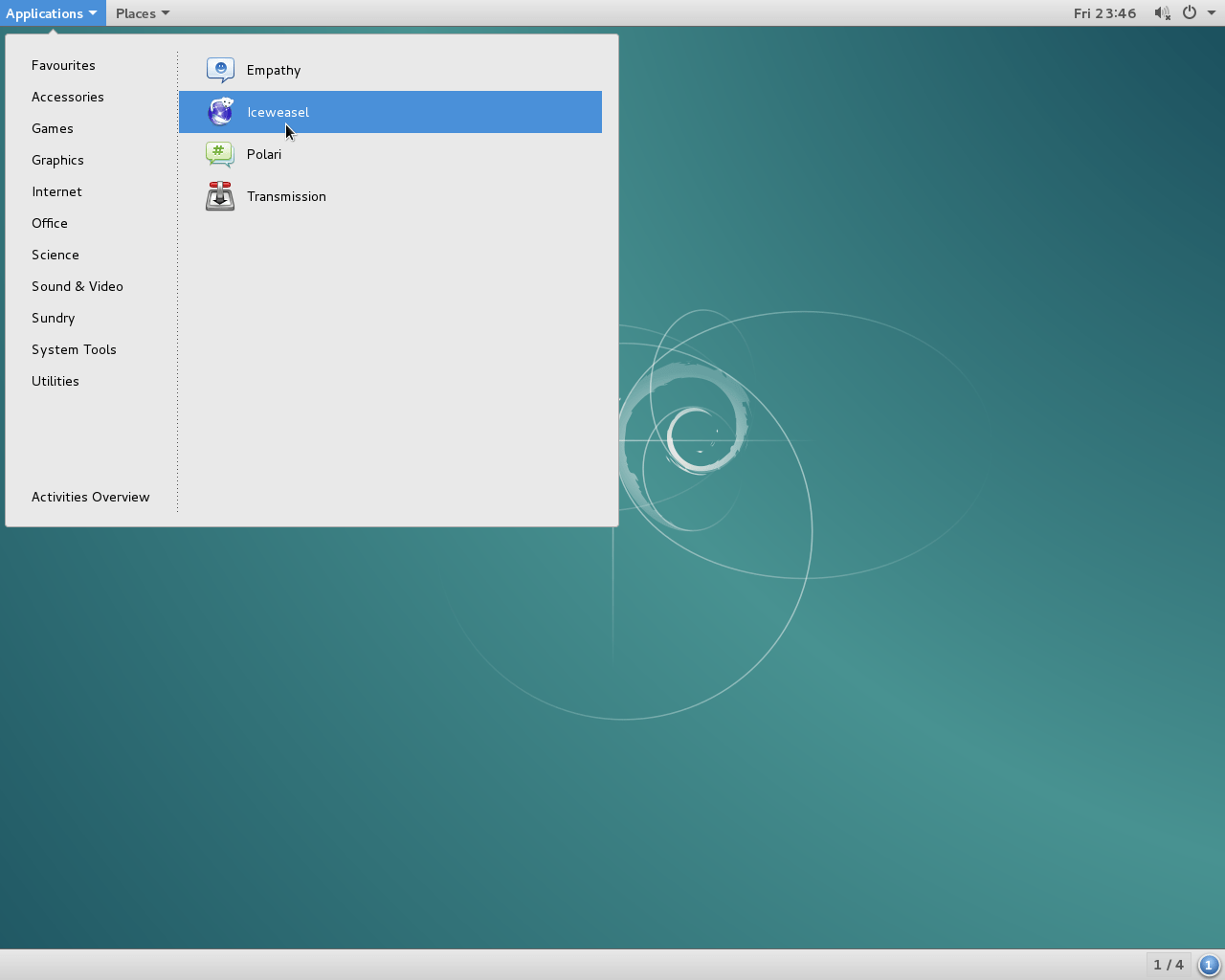Launch the Polari IRC client

(x=264, y=154)
